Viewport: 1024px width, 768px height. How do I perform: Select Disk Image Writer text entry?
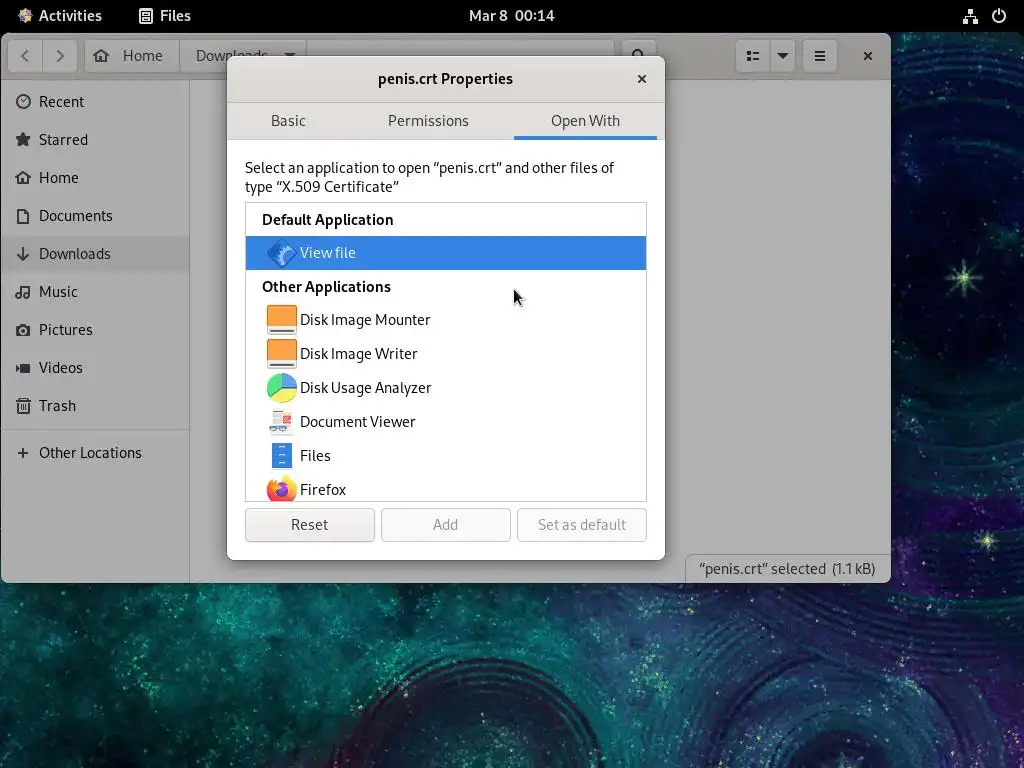click(x=358, y=354)
